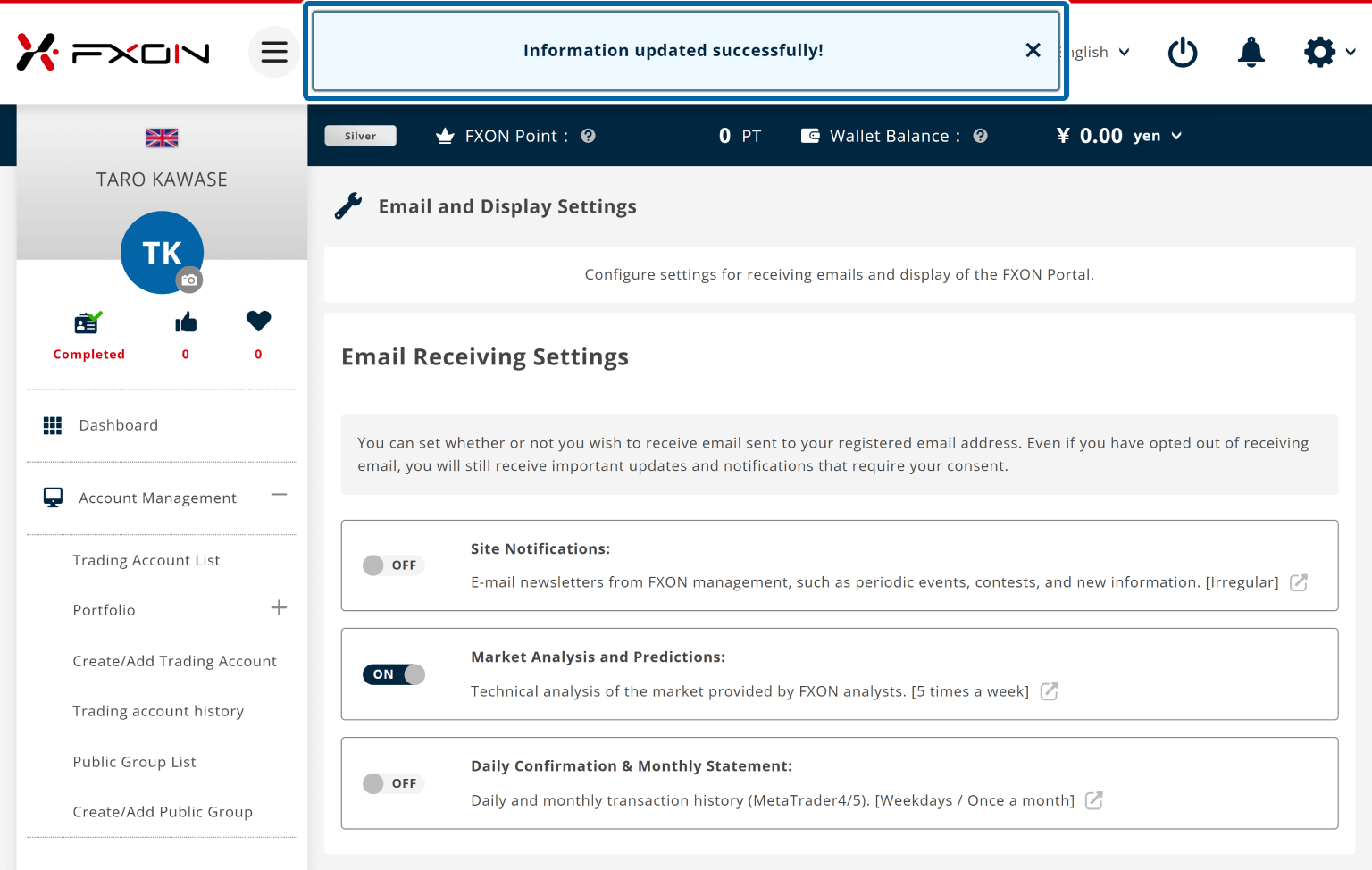Viewport: 1372px width, 870px height.
Task: Open Public Group List
Action: click(x=134, y=762)
